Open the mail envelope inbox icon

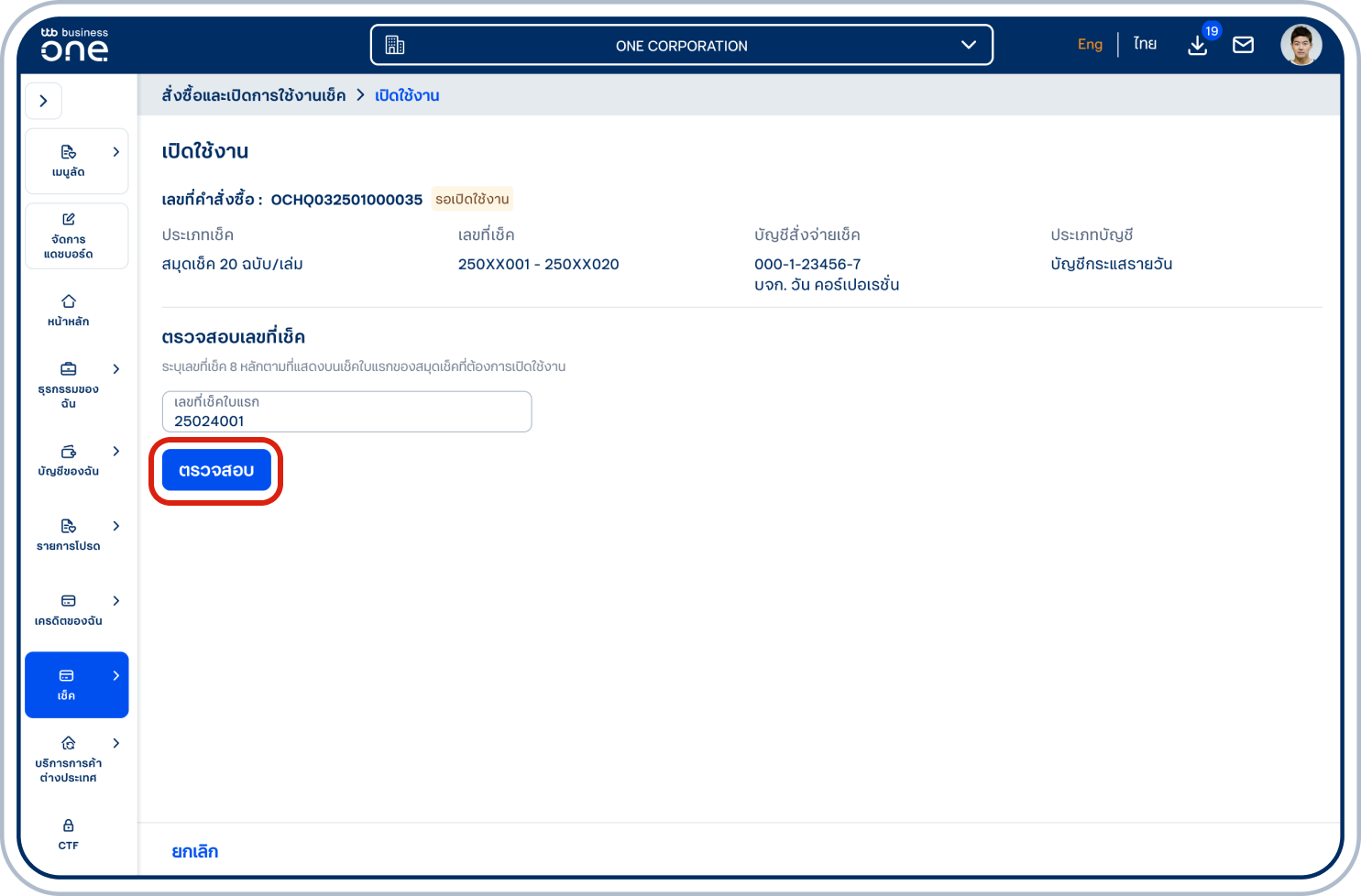1243,45
